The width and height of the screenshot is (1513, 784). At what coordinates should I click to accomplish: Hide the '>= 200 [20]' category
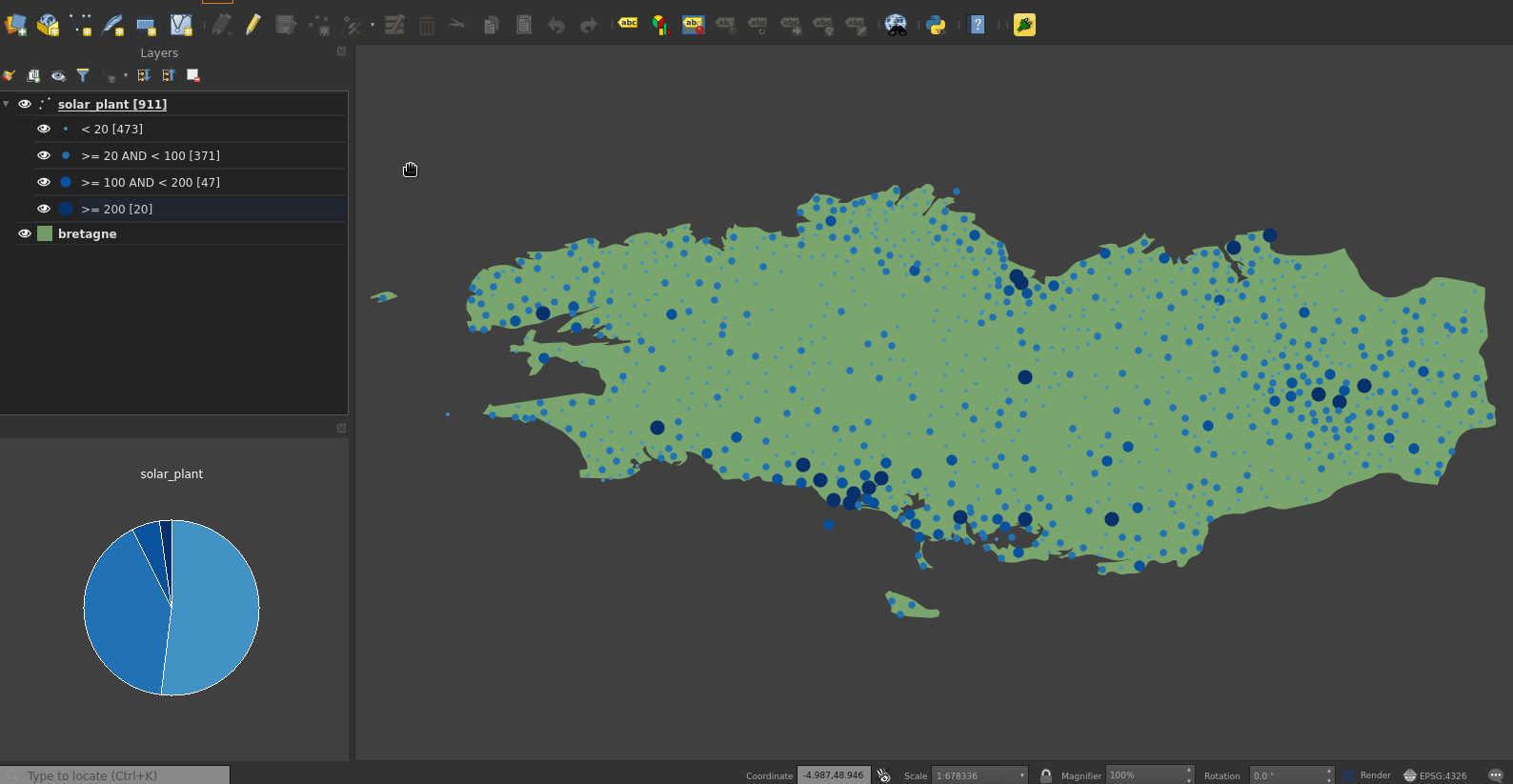point(44,209)
